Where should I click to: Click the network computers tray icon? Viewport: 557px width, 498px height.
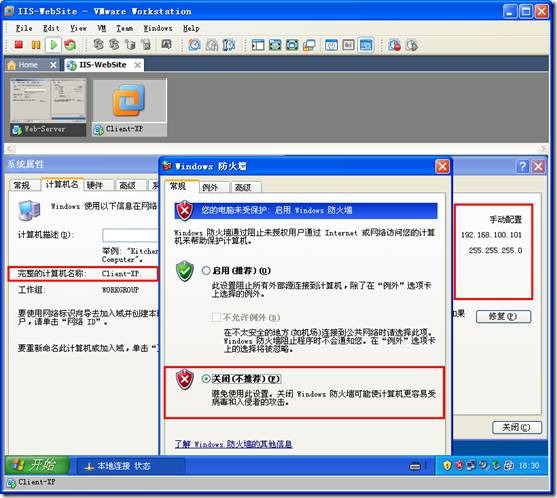pyautogui.click(x=471, y=465)
